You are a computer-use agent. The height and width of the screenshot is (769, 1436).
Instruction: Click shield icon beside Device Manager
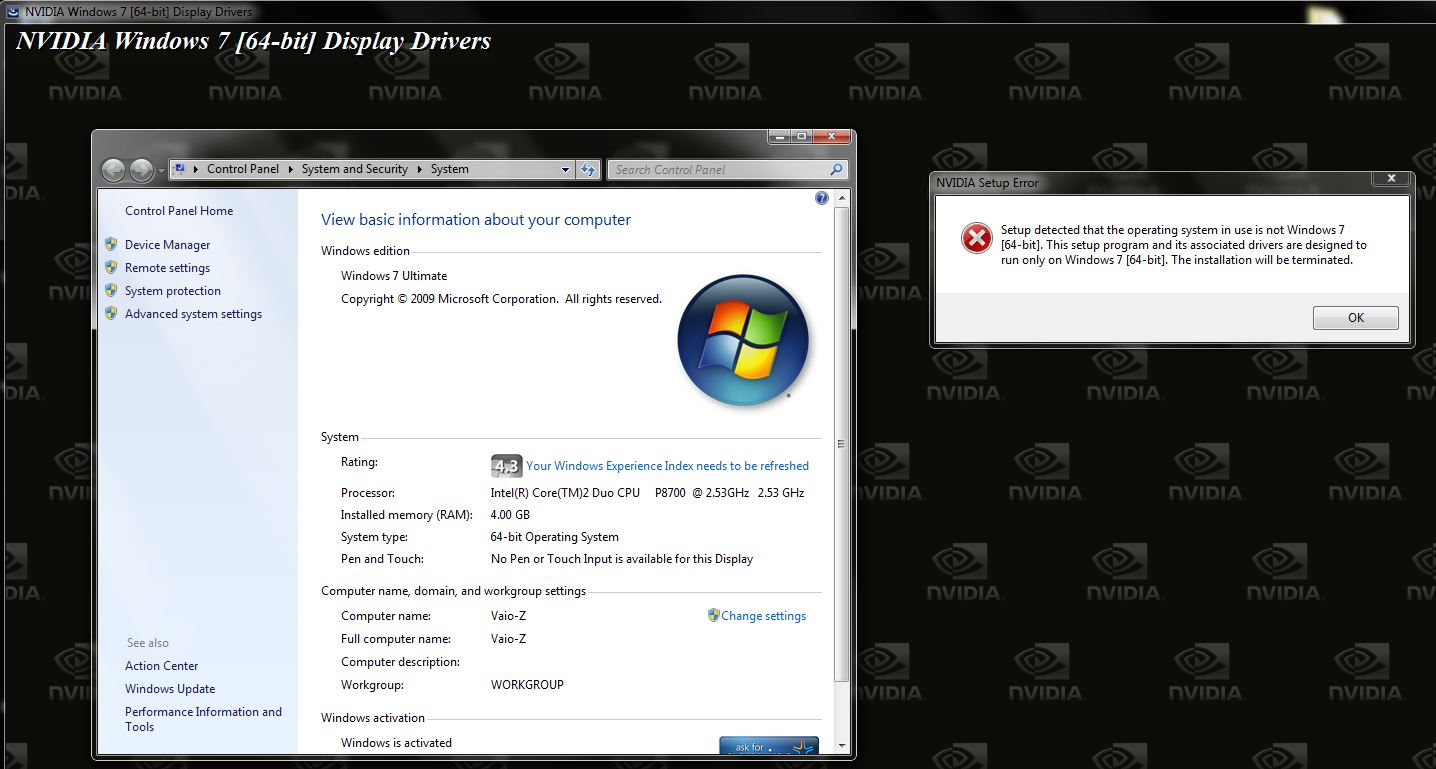click(x=111, y=244)
